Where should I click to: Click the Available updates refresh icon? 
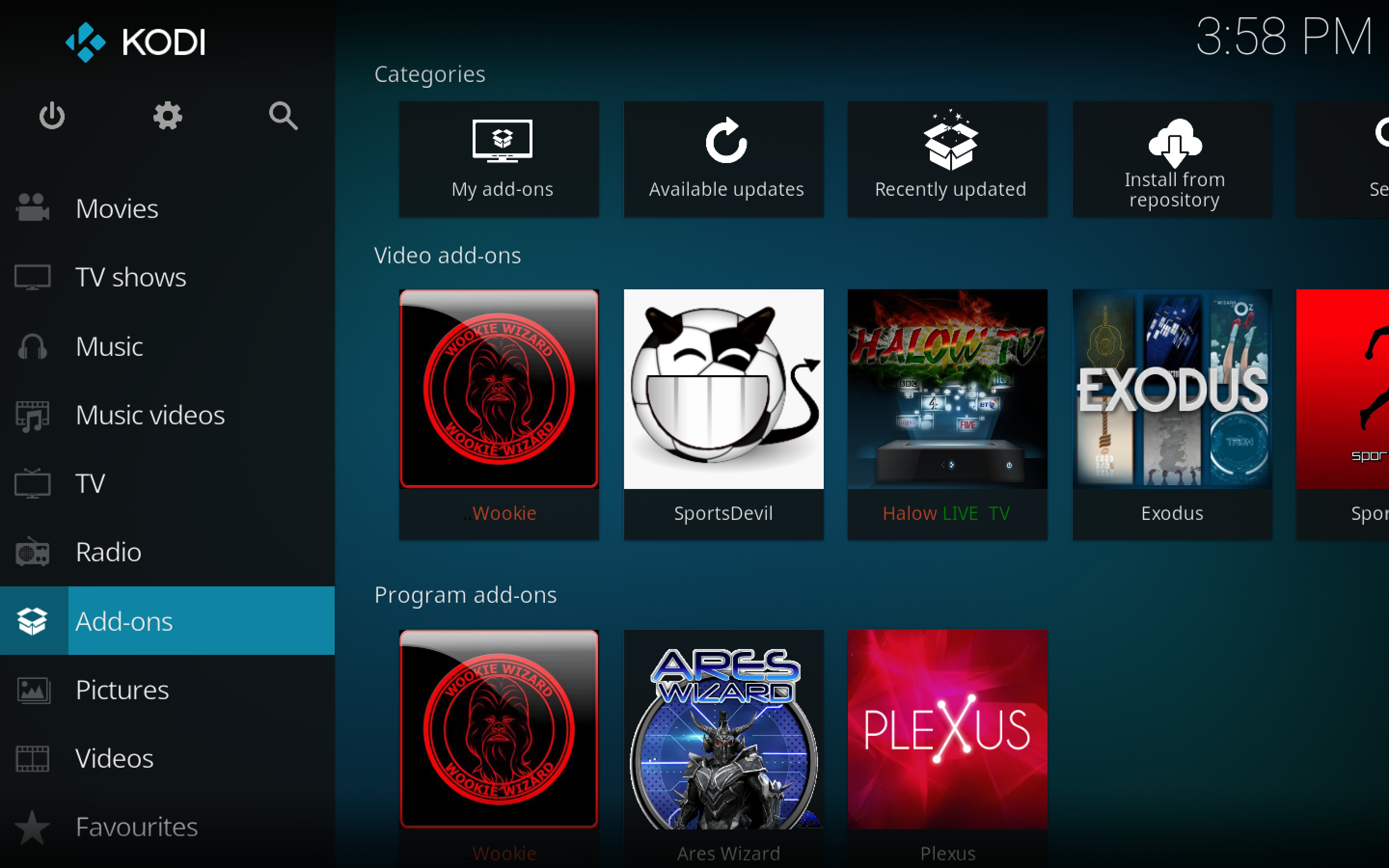[x=726, y=140]
